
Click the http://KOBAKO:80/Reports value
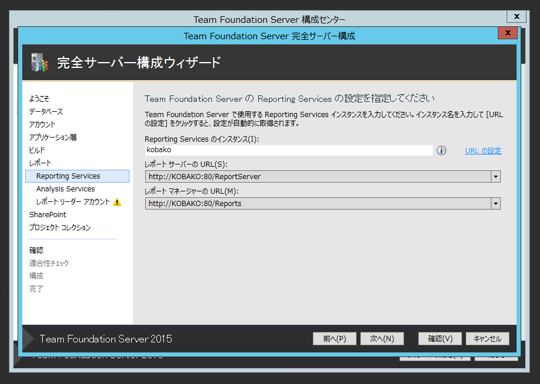point(195,204)
